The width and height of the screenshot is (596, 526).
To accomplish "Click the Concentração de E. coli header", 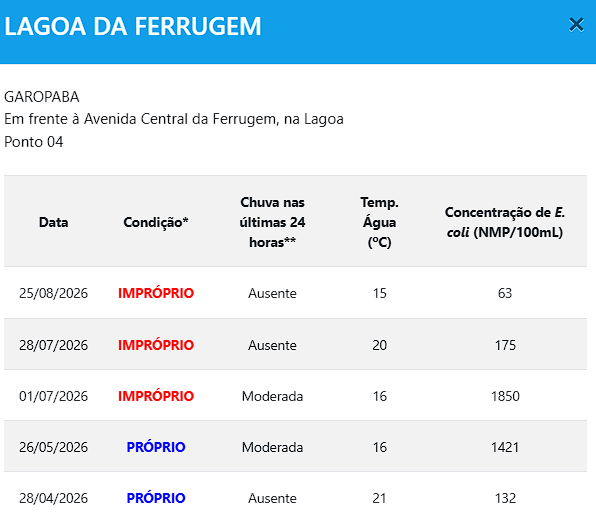I will pos(505,222).
